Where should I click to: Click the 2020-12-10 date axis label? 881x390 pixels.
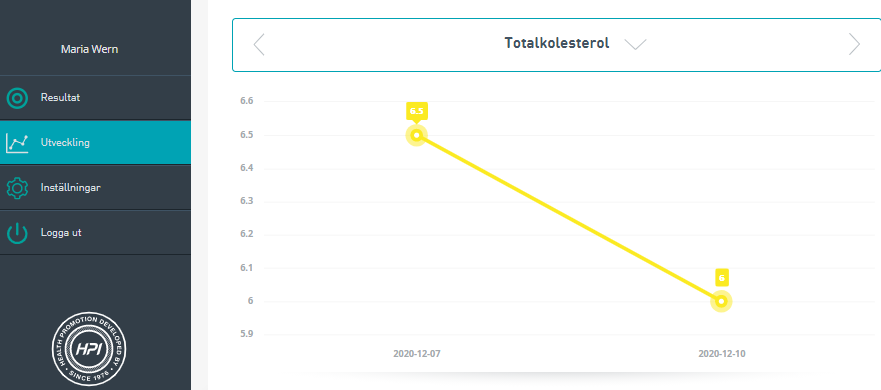point(722,354)
